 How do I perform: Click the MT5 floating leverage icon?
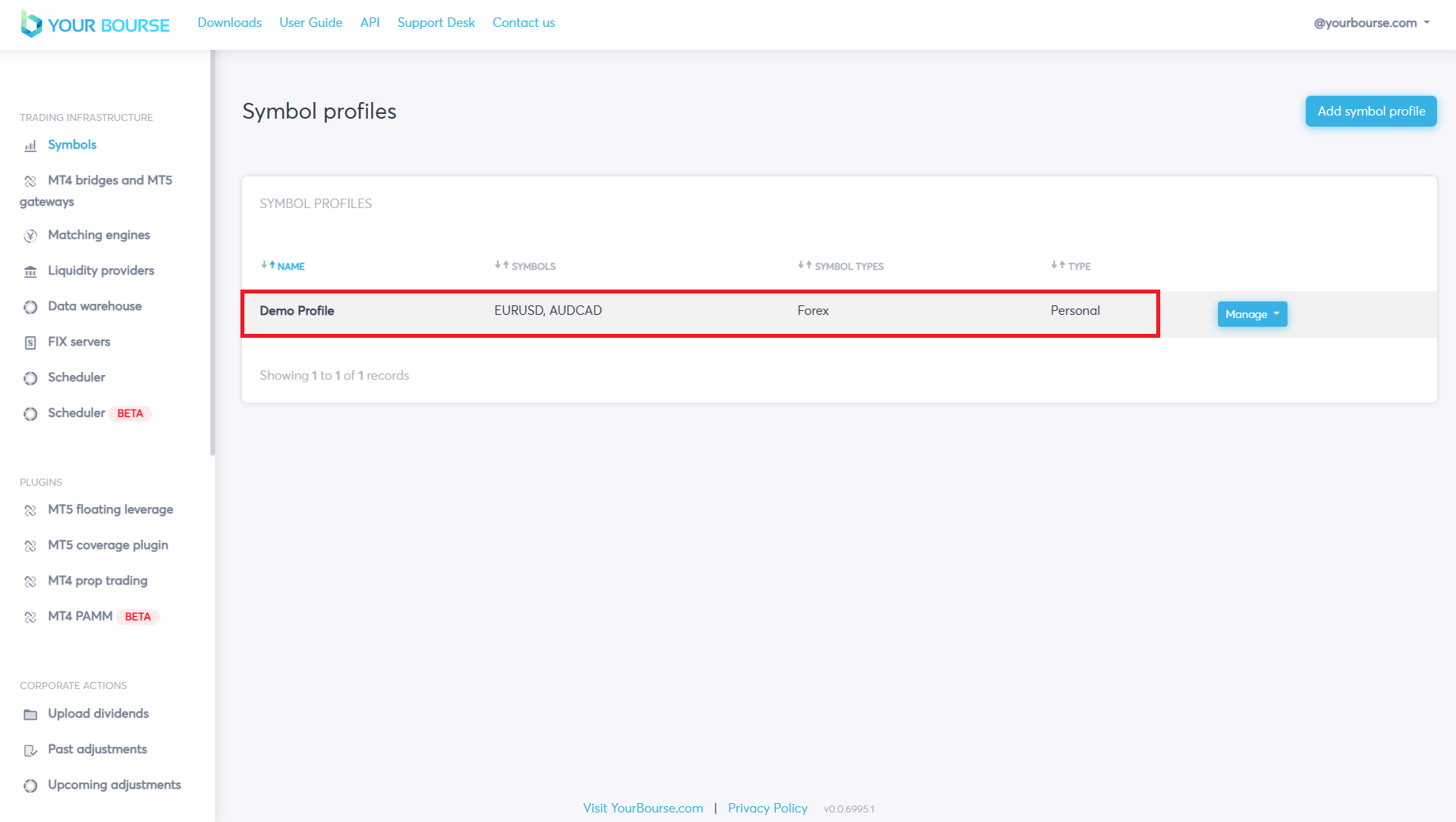coord(30,510)
